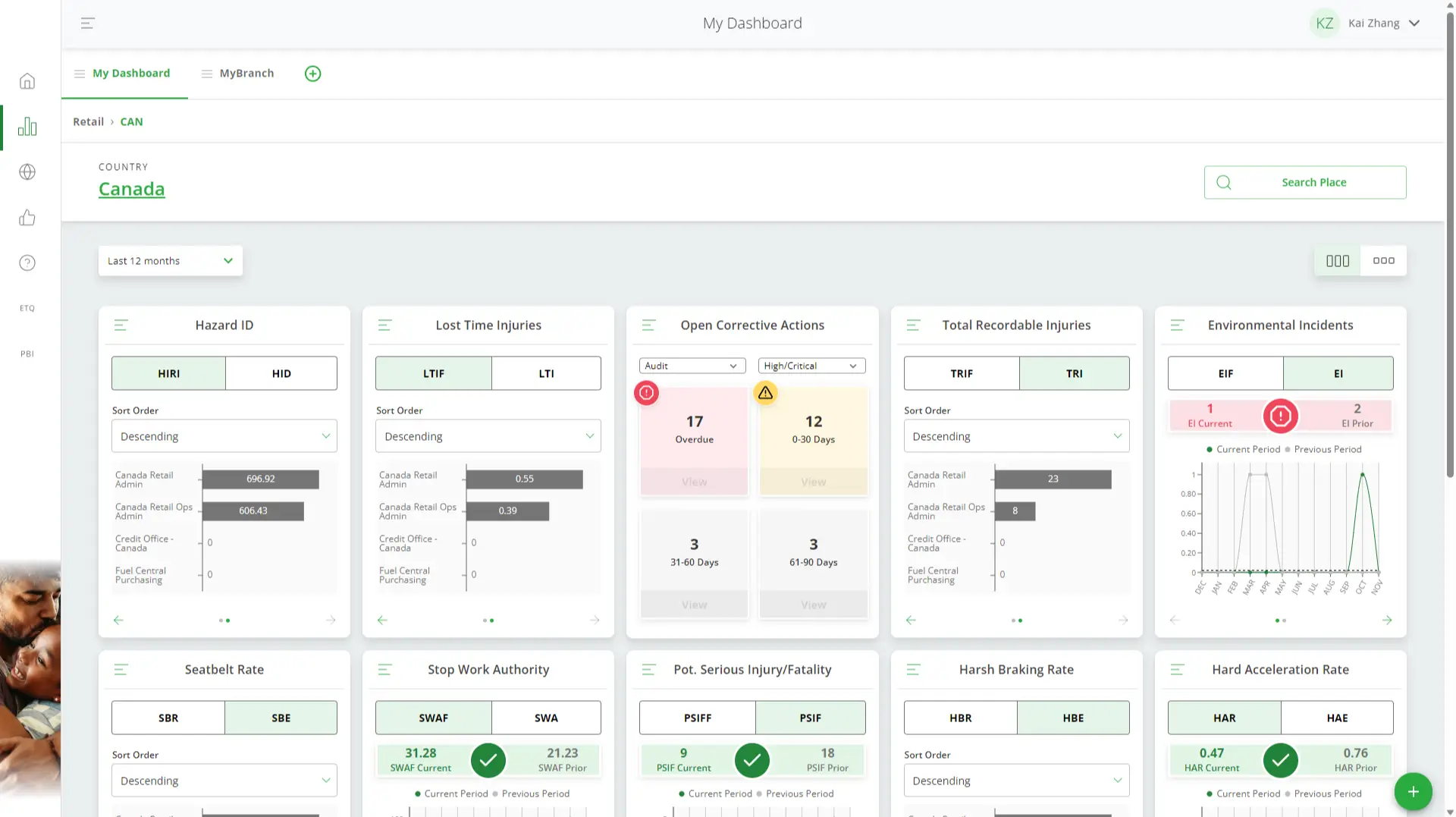
Task: Open the Audit dropdown in Corrective Actions
Action: point(692,366)
